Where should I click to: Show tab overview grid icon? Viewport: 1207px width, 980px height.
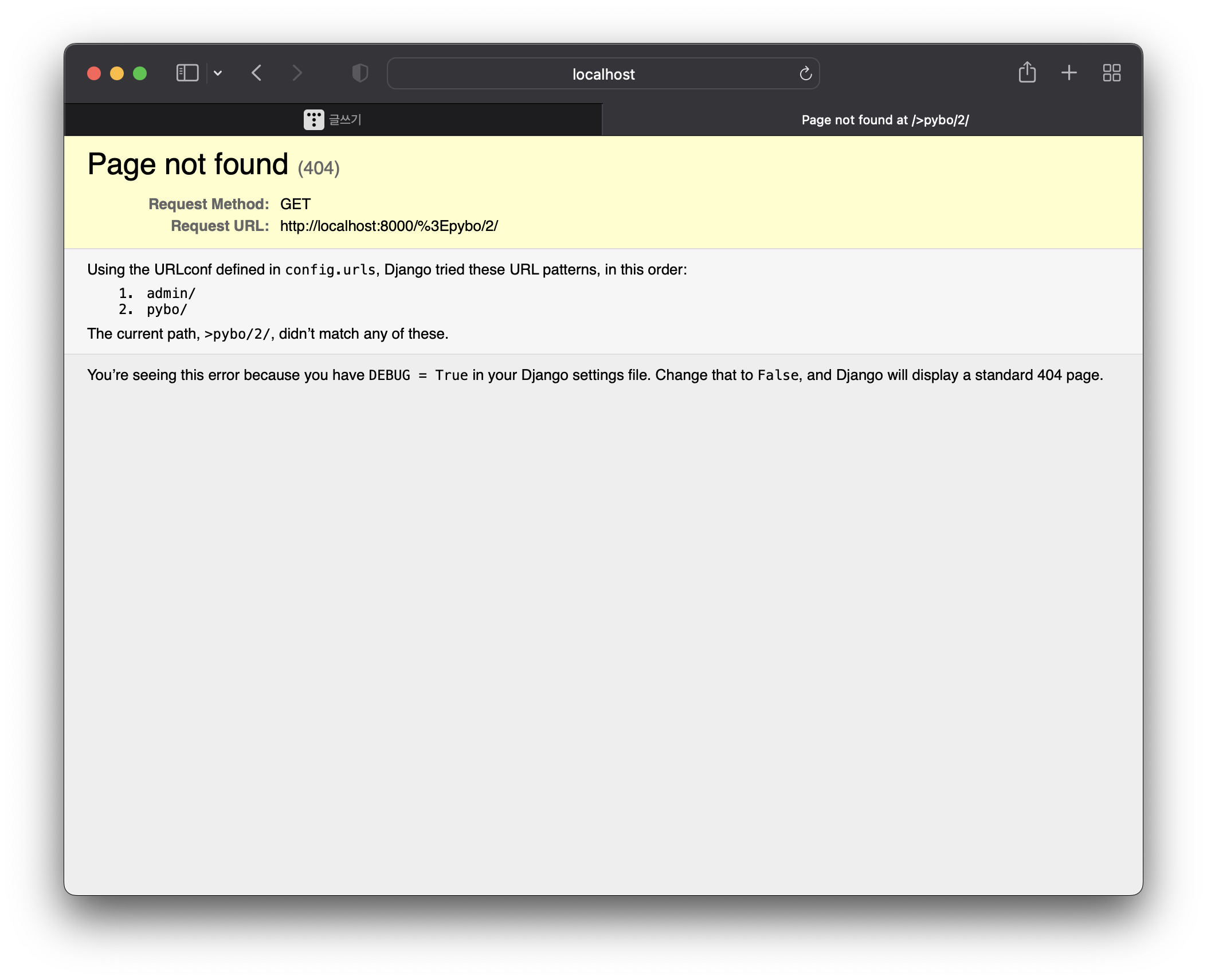(1111, 73)
